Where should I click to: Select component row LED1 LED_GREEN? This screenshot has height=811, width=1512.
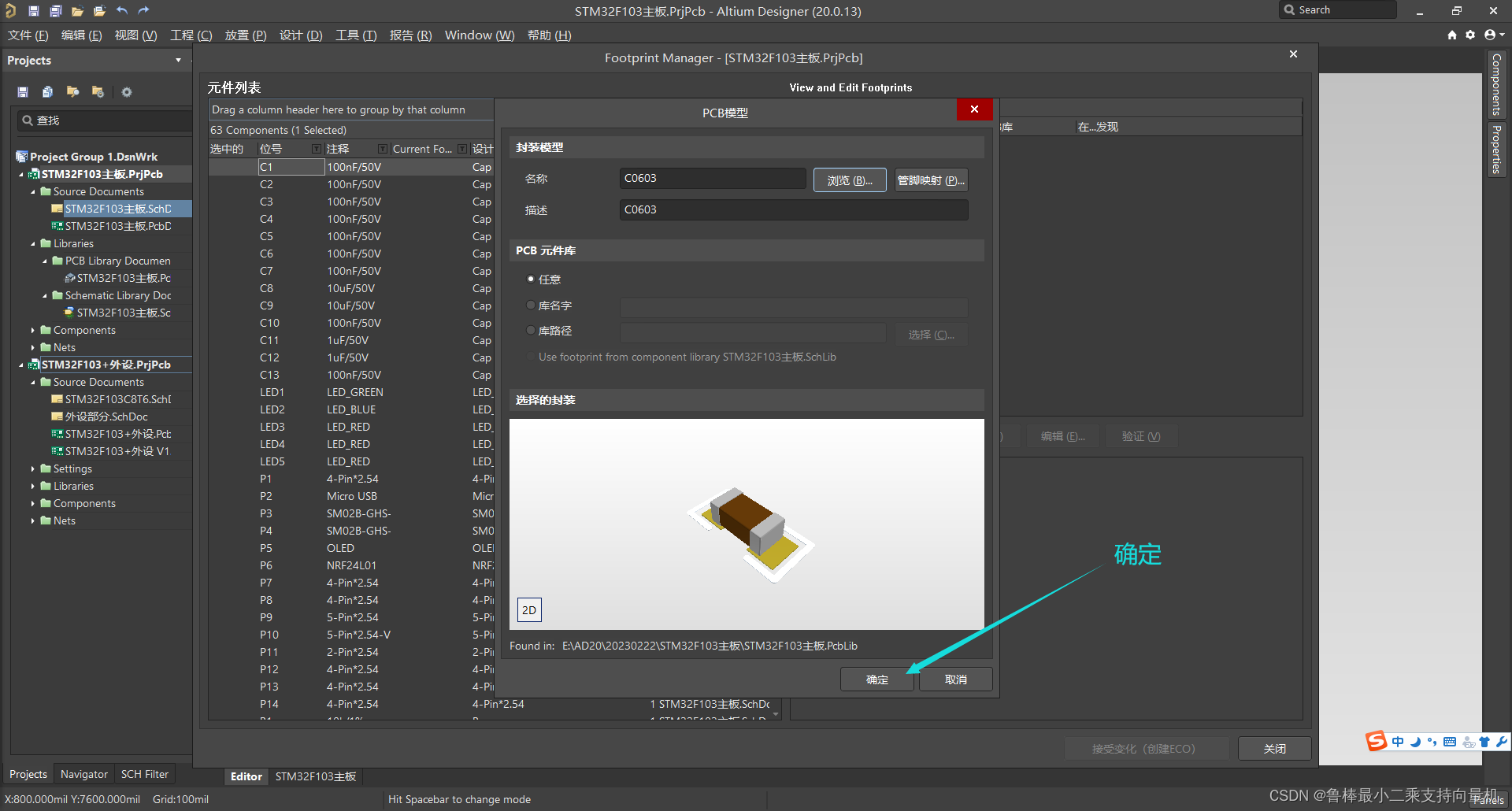(x=350, y=392)
